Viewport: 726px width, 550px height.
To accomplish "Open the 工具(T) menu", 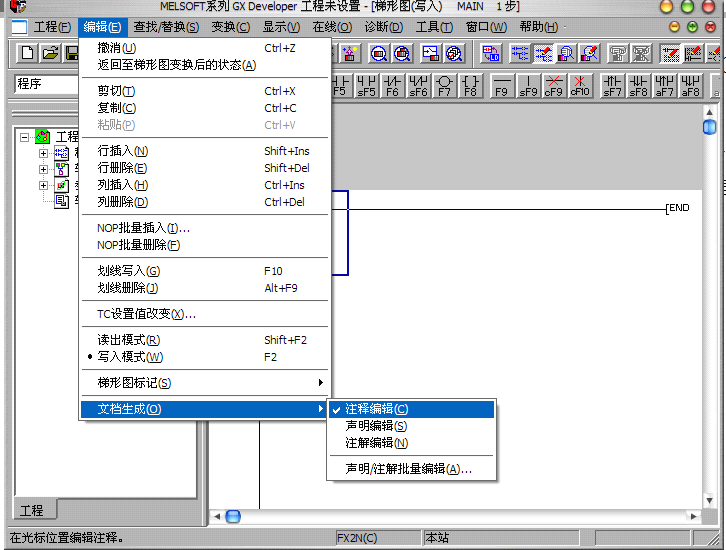I will coord(434,27).
